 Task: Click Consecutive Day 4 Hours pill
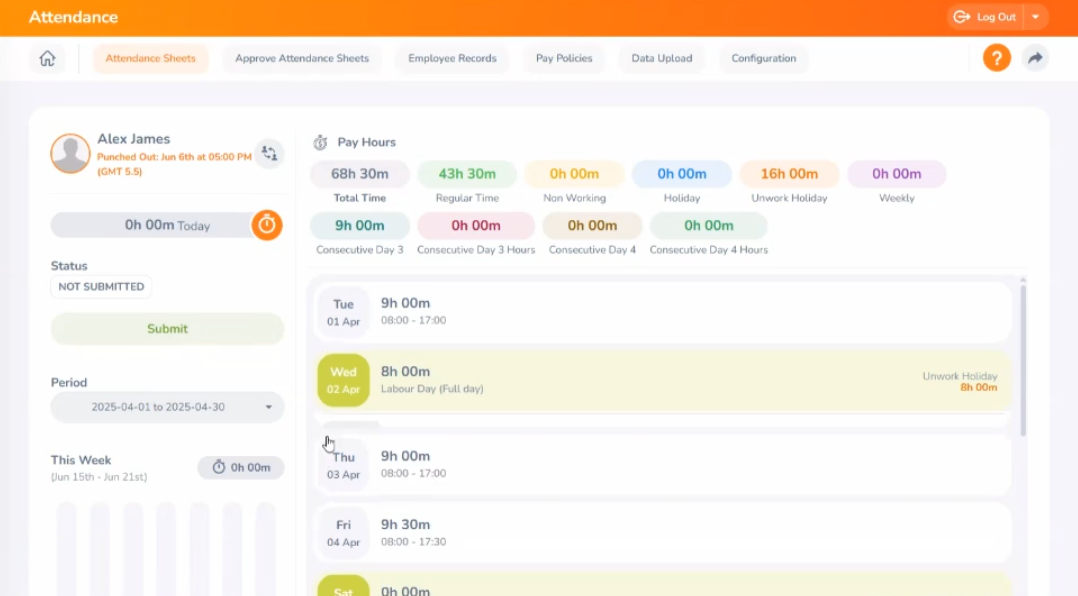pos(709,225)
